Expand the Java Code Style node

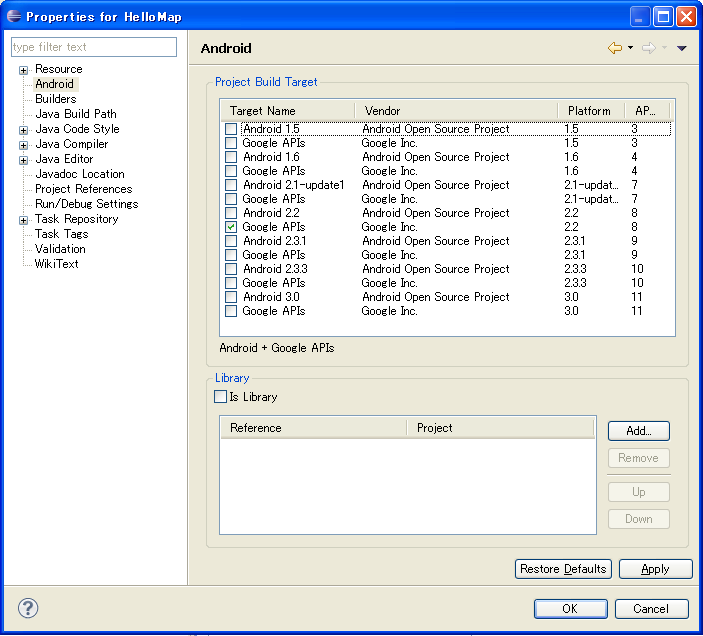(x=23, y=130)
